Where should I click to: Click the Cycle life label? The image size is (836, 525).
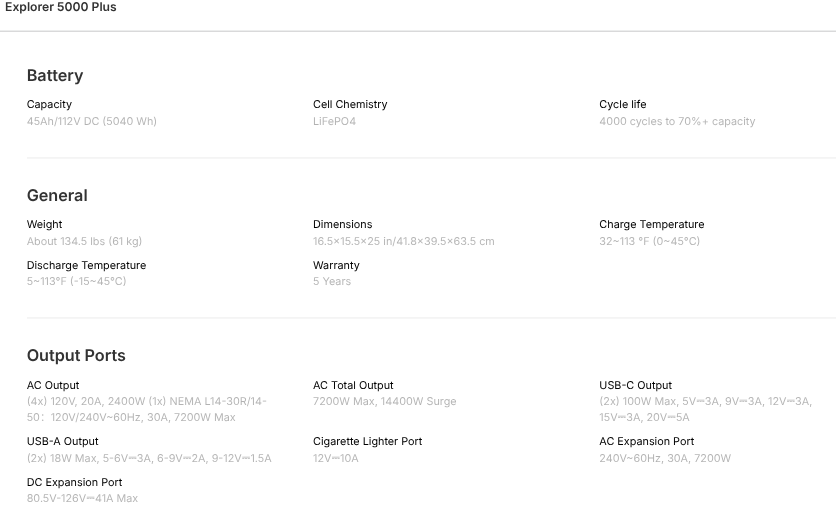point(622,104)
